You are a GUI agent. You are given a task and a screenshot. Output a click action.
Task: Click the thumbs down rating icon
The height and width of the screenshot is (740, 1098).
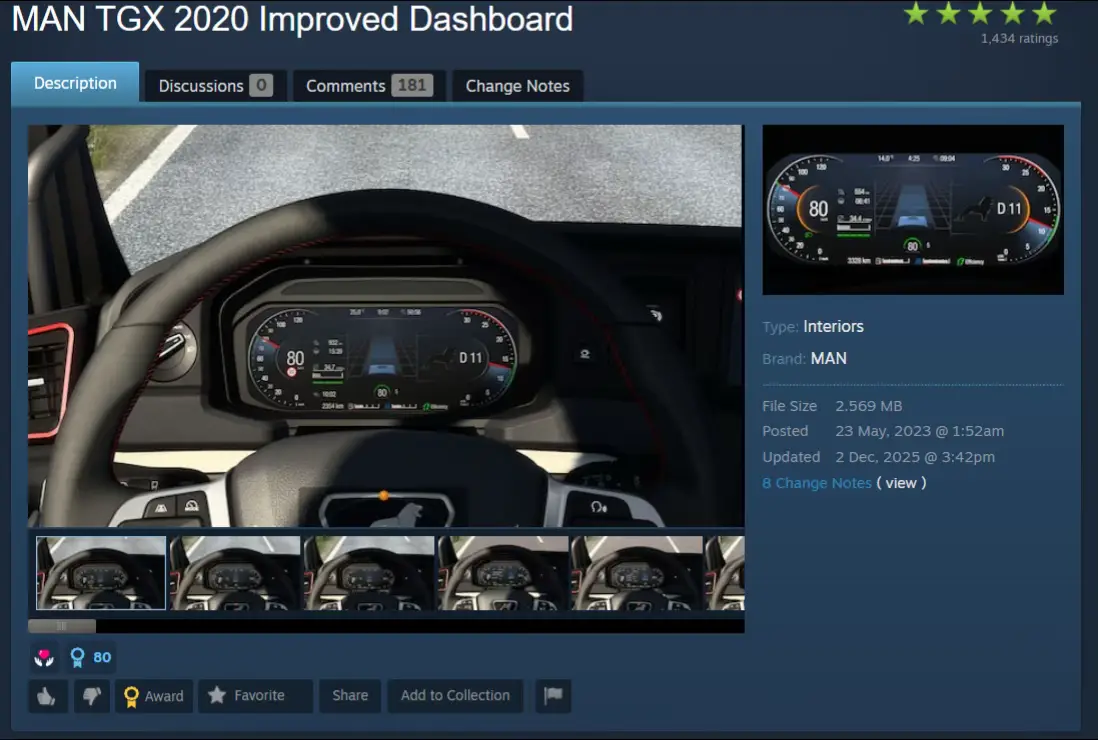pyautogui.click(x=92, y=696)
